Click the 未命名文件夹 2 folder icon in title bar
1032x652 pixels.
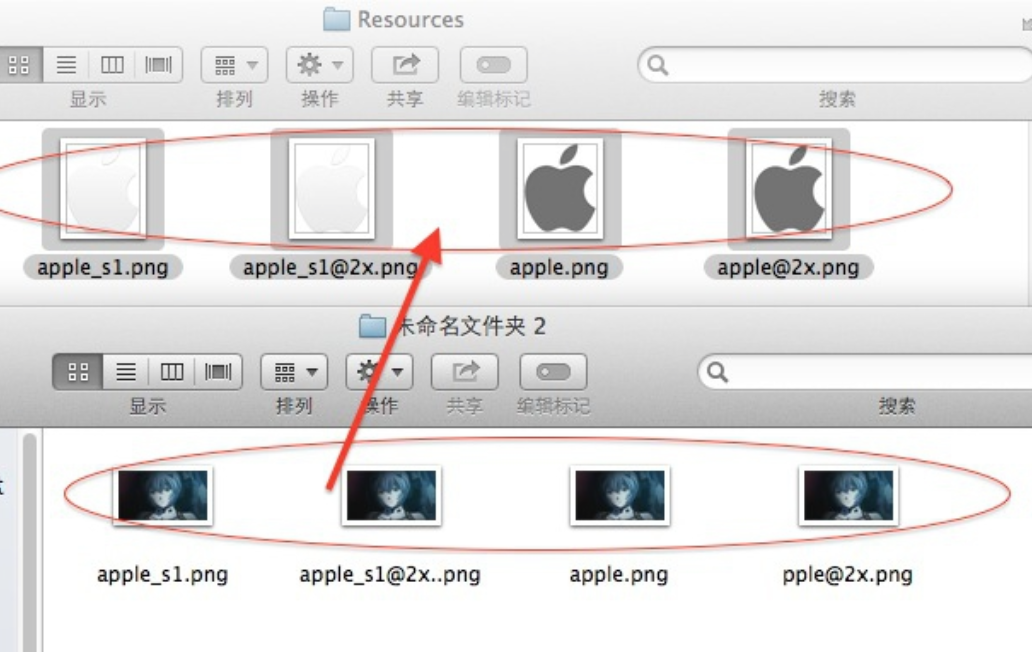[x=373, y=326]
